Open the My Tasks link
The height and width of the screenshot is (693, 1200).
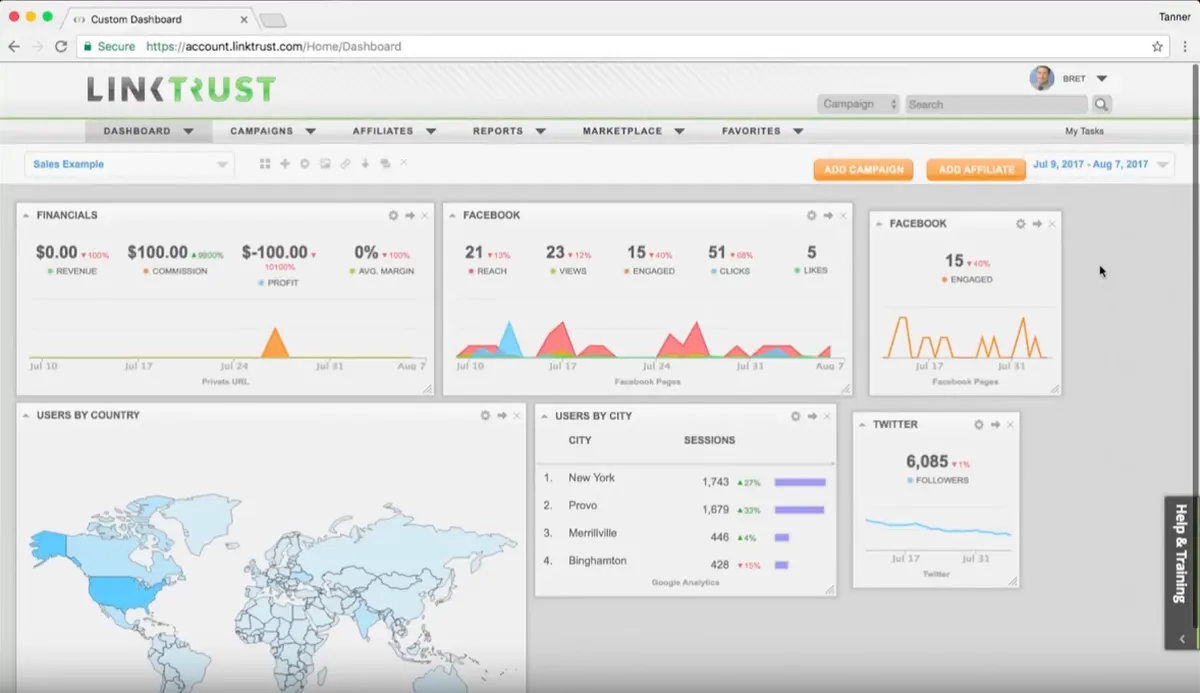tap(1084, 131)
